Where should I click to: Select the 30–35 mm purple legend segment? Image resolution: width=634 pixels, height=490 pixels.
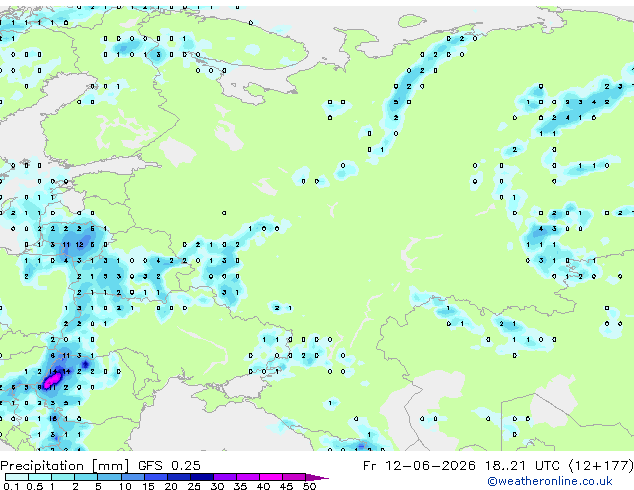coord(224,477)
